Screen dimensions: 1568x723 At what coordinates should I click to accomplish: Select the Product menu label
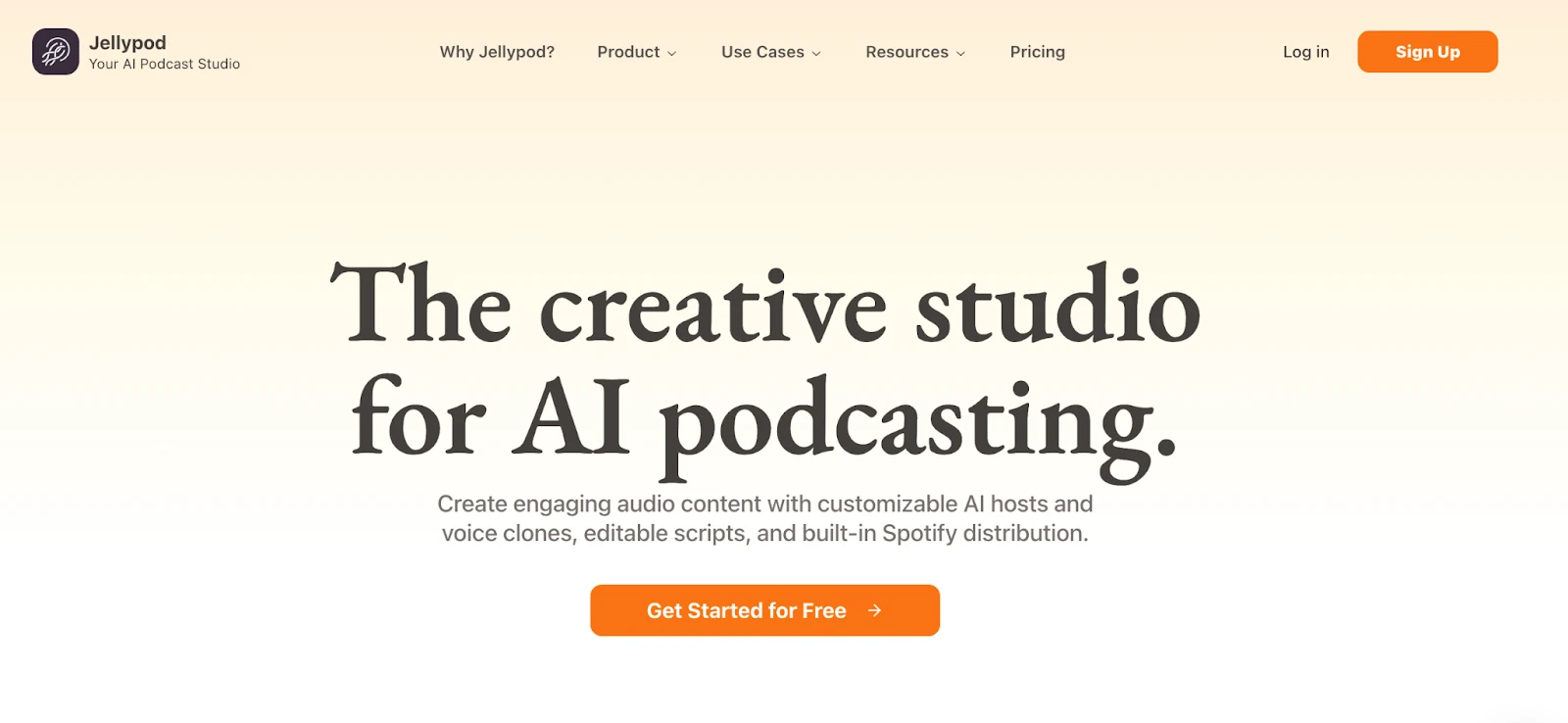coord(628,52)
